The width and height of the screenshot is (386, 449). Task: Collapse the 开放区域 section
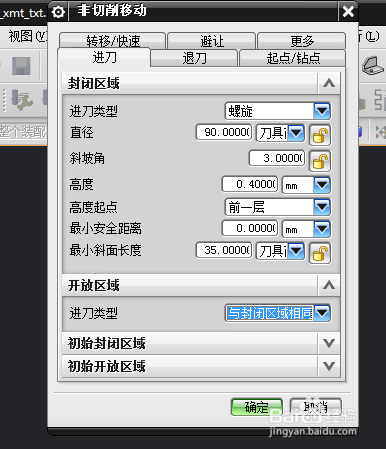click(329, 285)
